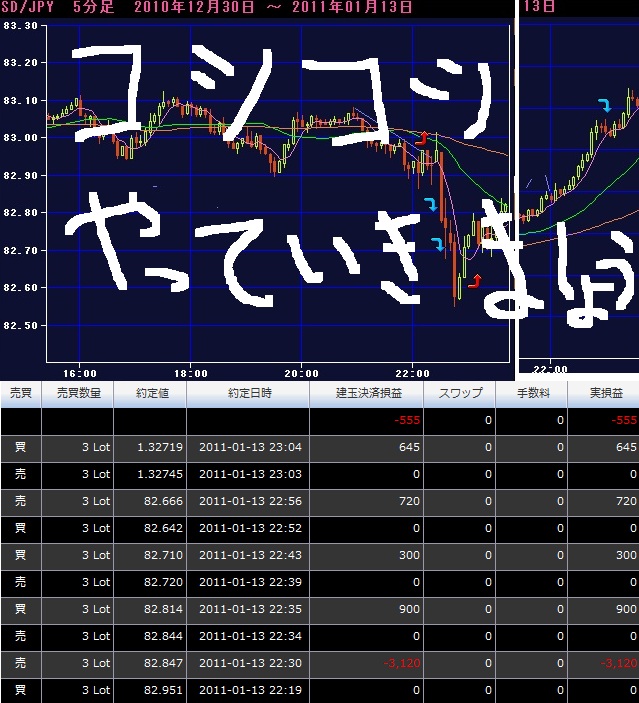639x703 pixels.
Task: Click the timestamp 2011-01-13 23:04
Action: click(251, 447)
